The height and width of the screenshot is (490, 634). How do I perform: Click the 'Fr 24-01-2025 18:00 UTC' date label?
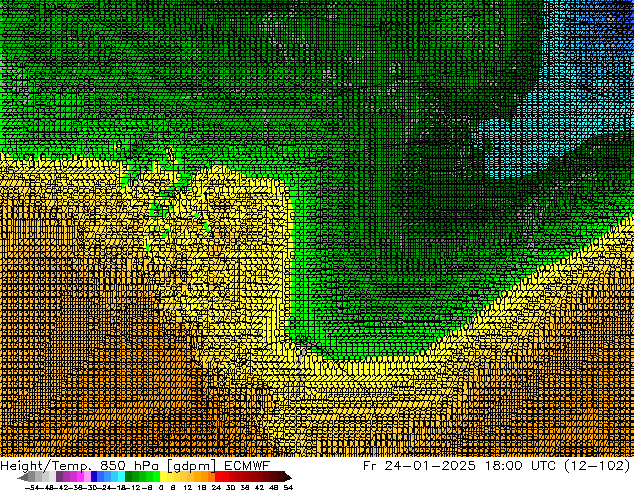tap(459, 465)
